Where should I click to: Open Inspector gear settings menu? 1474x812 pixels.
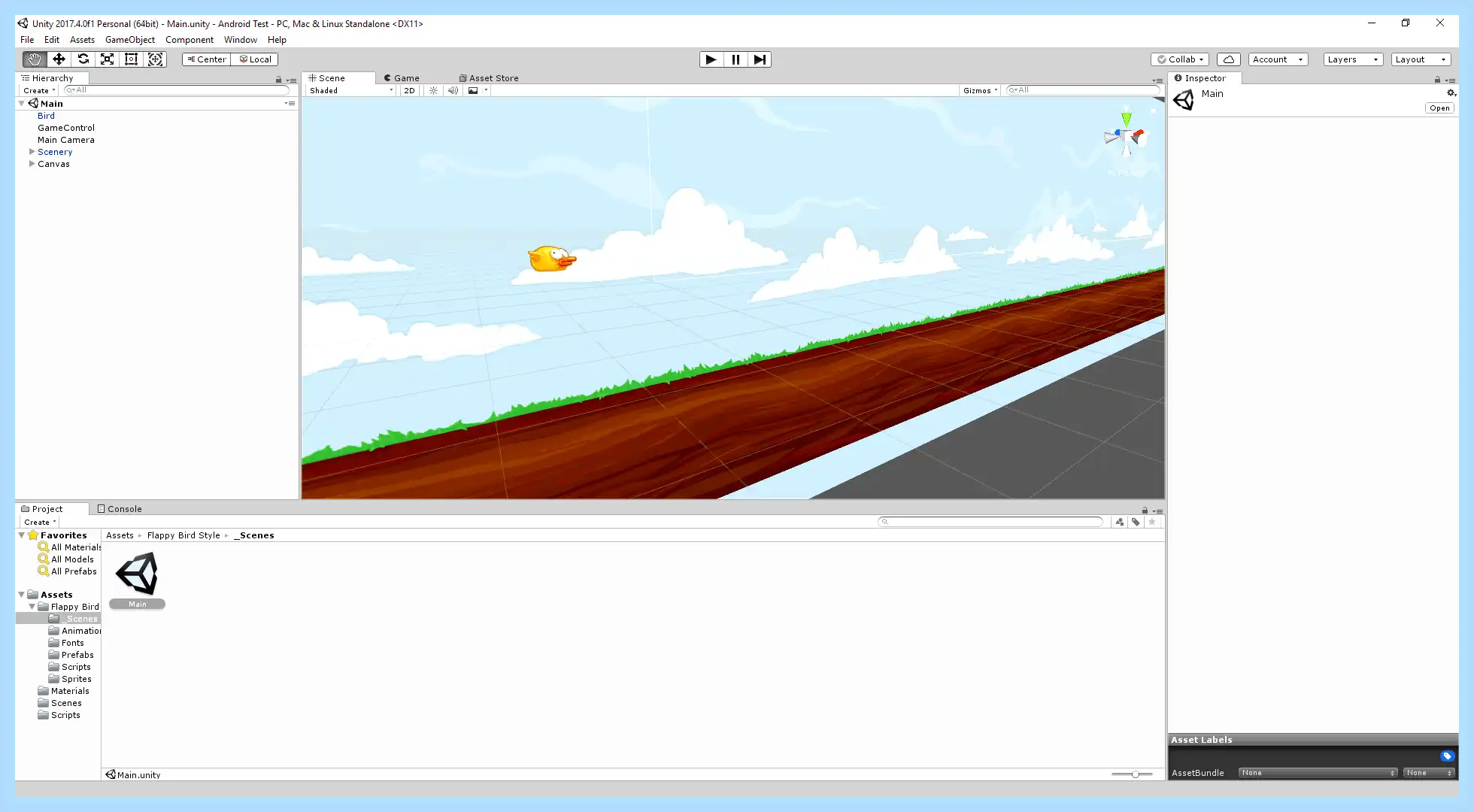[x=1451, y=93]
